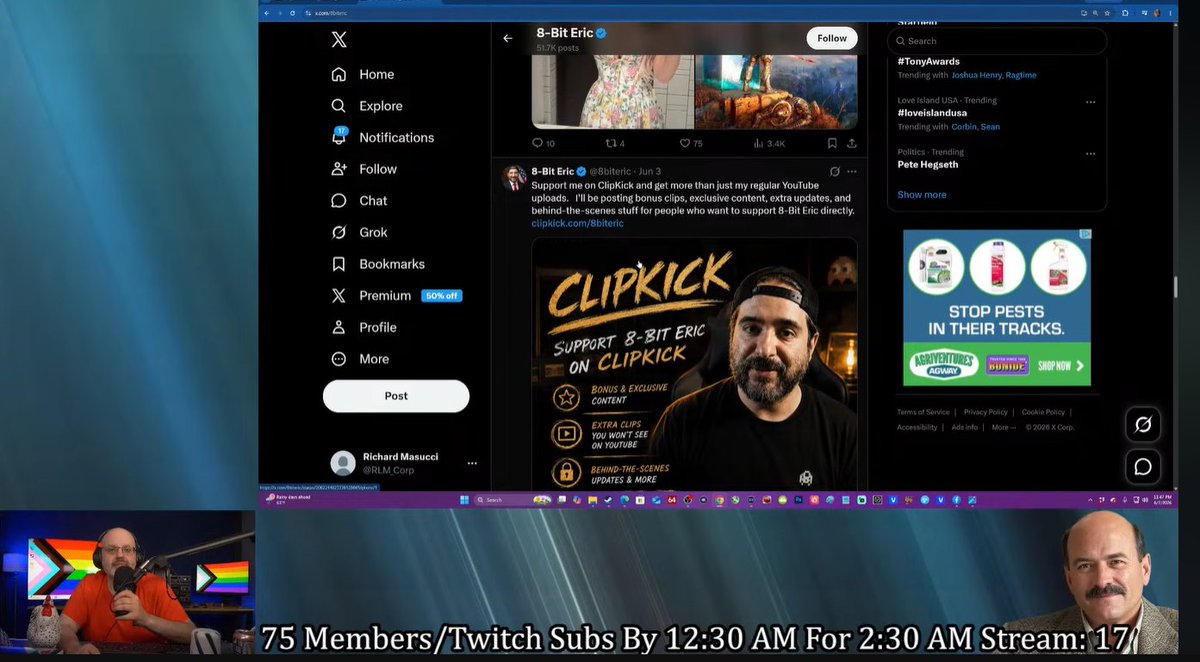The image size is (1200, 662).
Task: Open Notifications with 17 badge
Action: tap(383, 137)
